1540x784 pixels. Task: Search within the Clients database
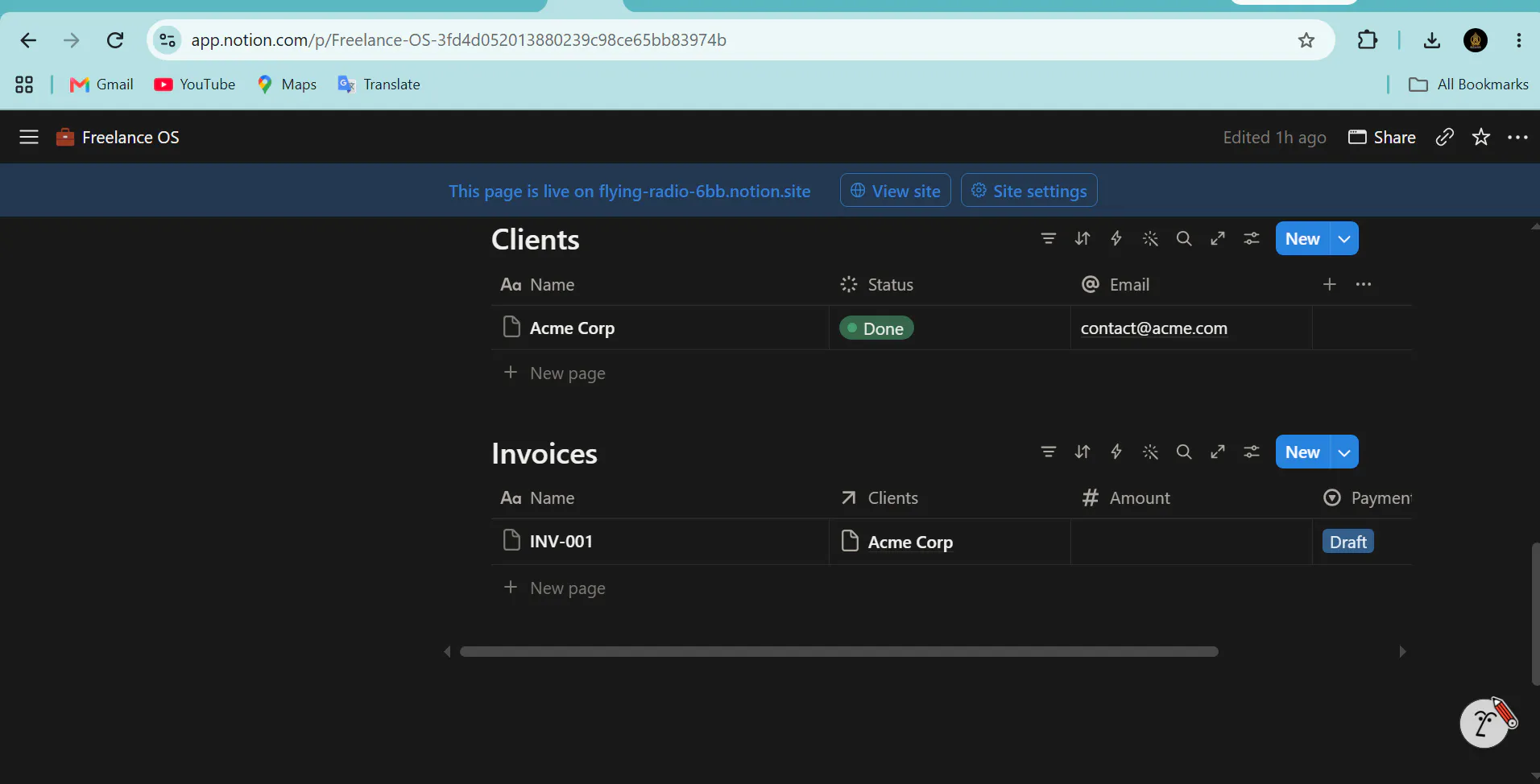pos(1184,238)
